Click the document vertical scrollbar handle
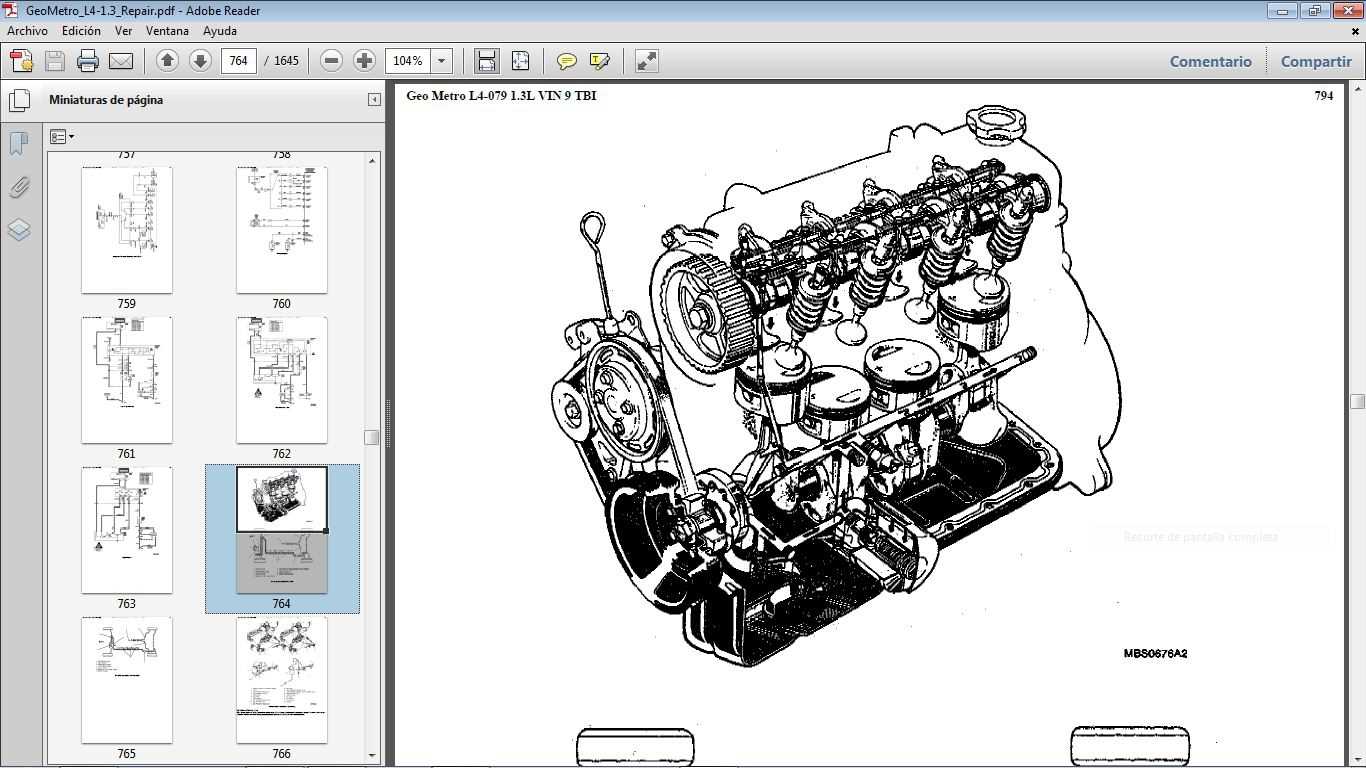This screenshot has width=1366, height=768. (1357, 401)
